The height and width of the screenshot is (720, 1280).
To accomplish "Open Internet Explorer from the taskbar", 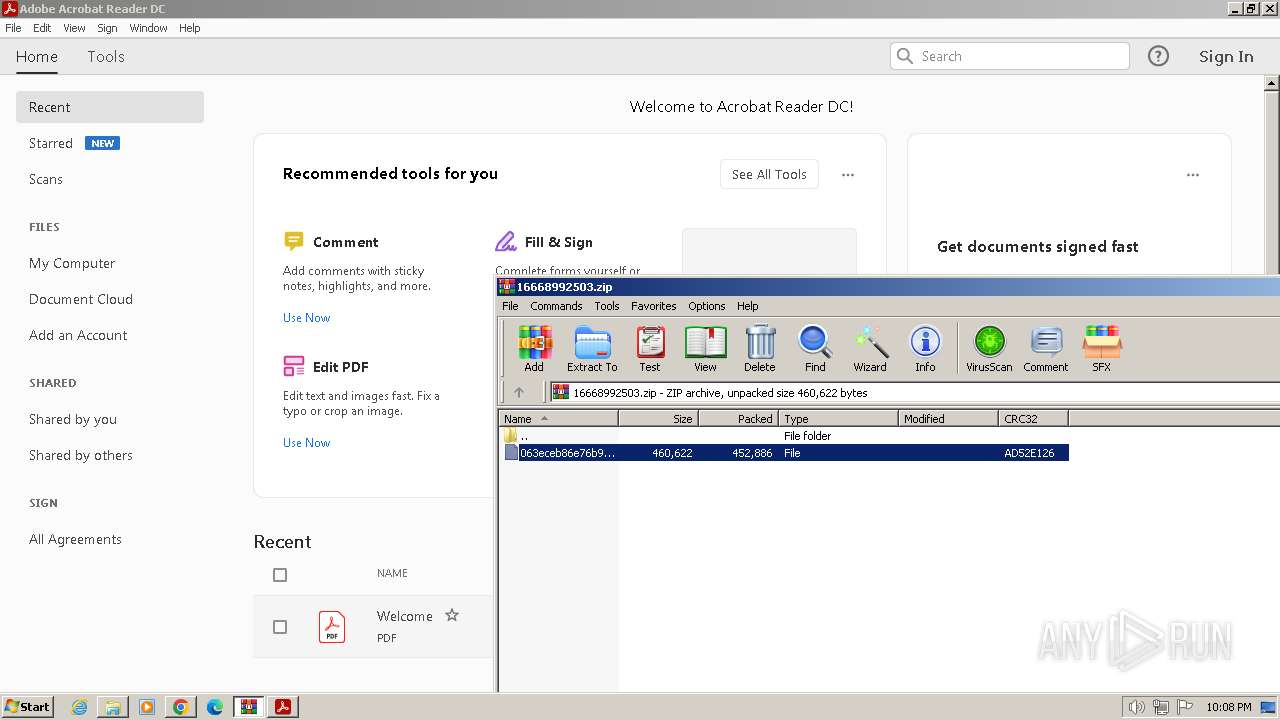I will pyautogui.click(x=79, y=707).
